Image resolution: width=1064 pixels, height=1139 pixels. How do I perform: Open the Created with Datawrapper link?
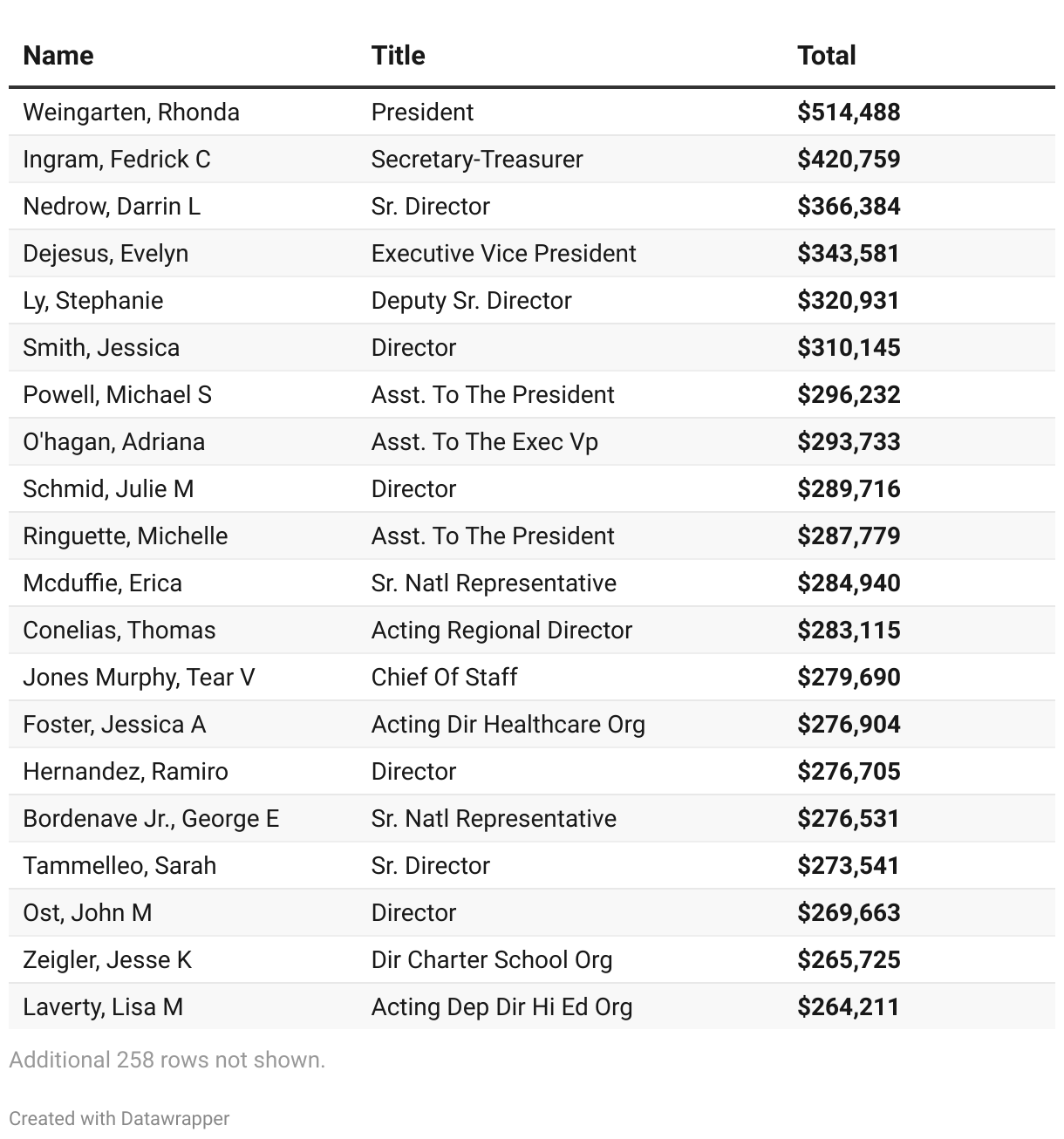pos(119,1119)
